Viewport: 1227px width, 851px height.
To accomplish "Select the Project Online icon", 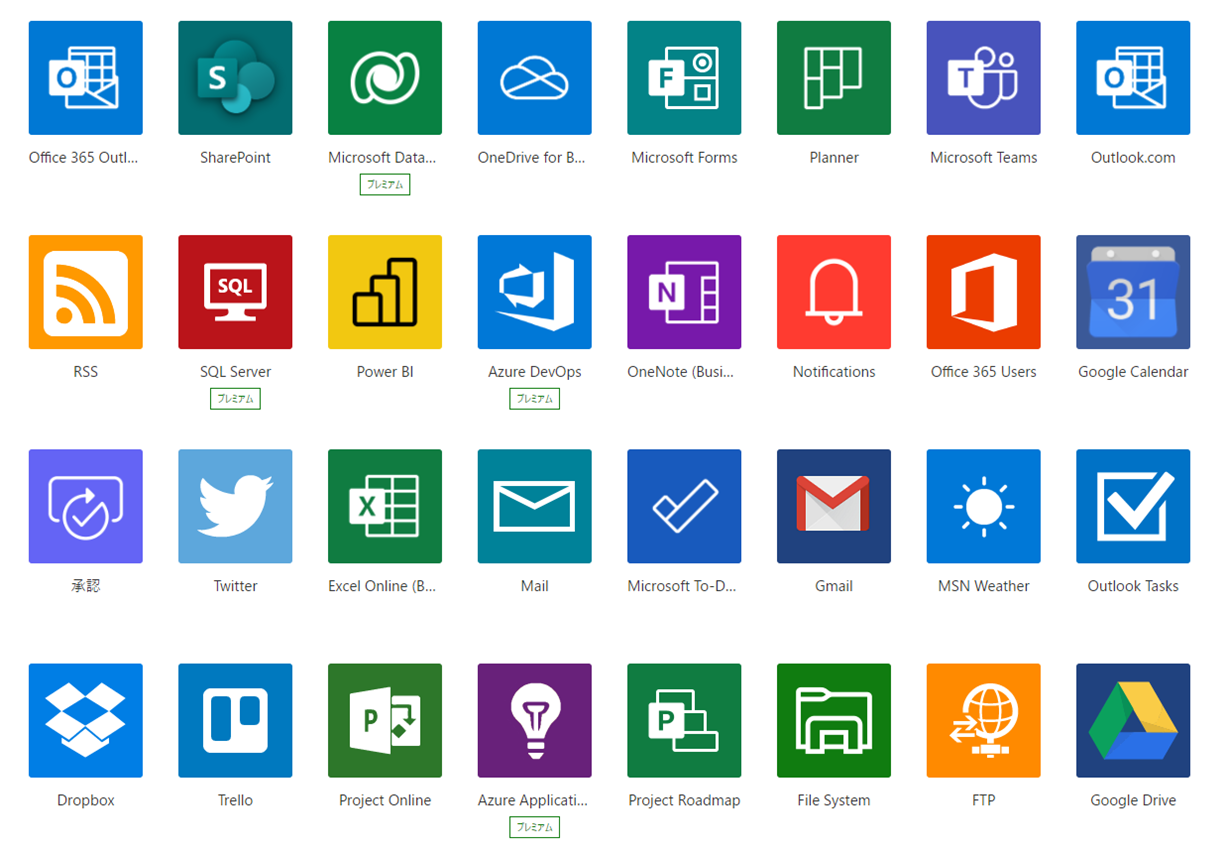I will click(x=385, y=720).
